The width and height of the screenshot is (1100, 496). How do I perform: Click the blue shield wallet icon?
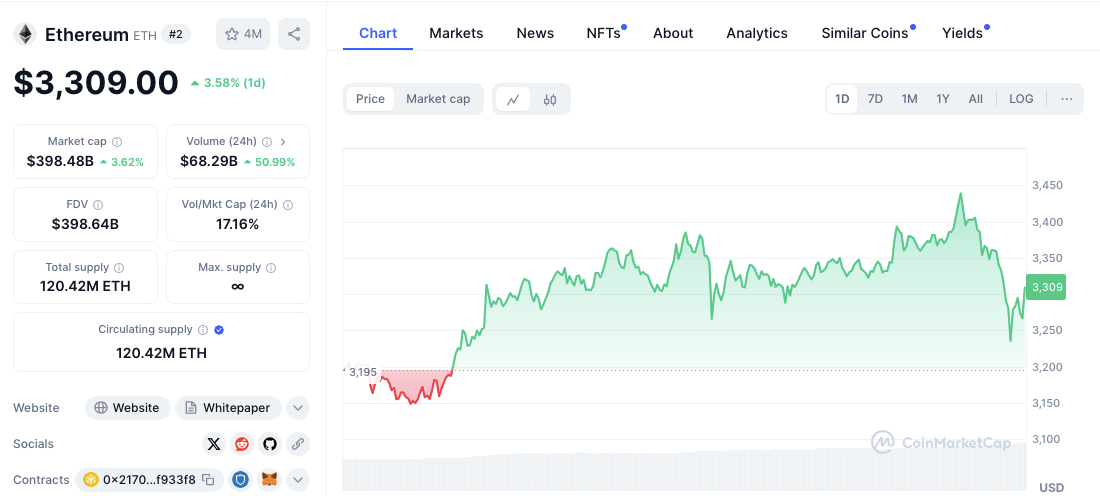241,480
